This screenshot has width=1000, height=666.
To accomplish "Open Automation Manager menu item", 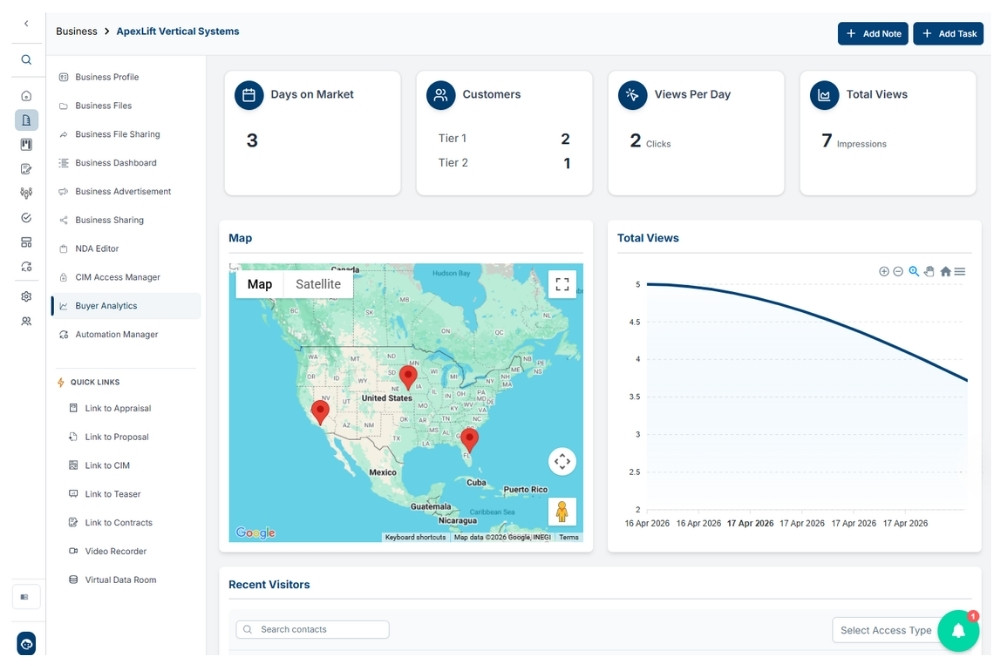I will 126,334.
